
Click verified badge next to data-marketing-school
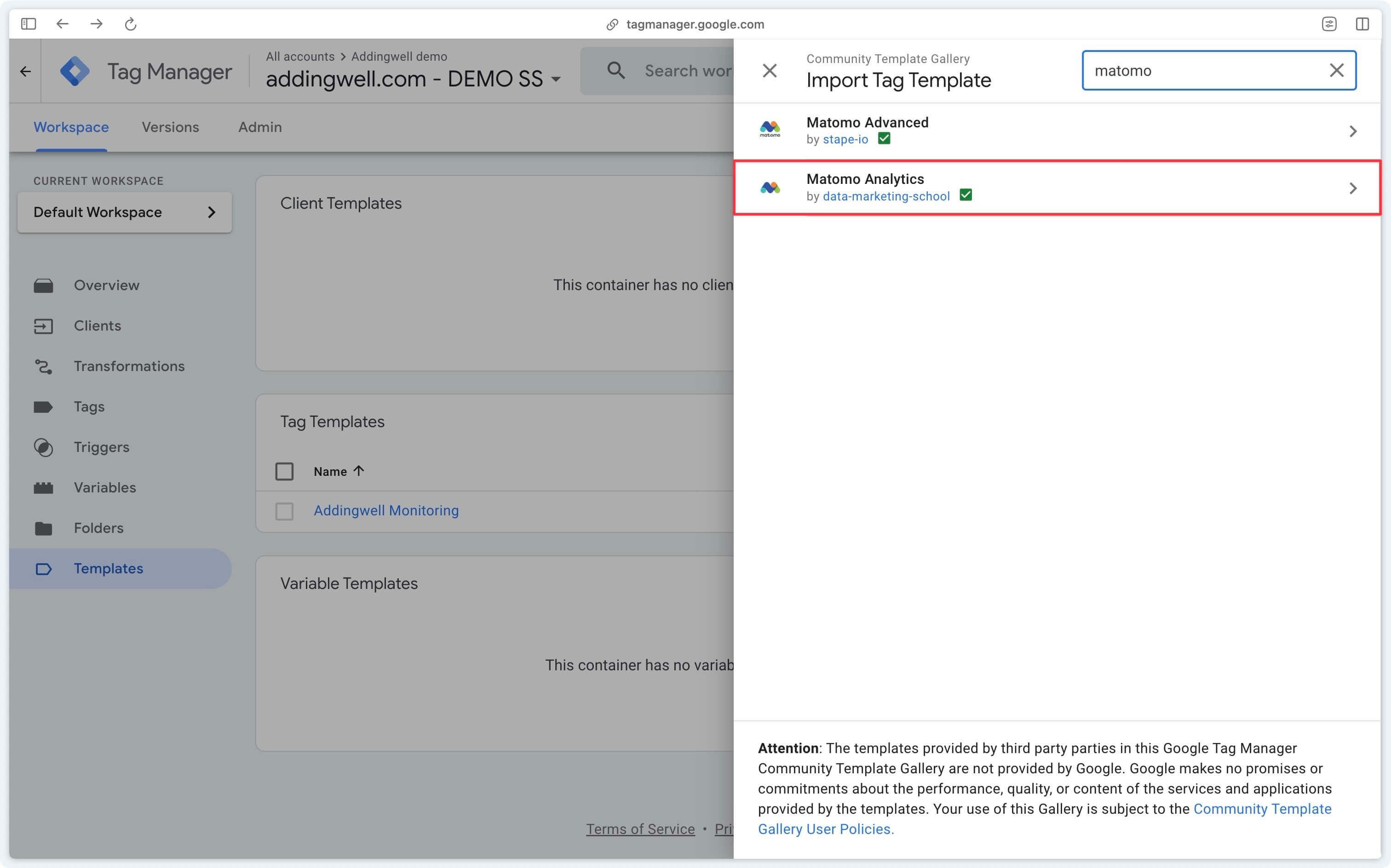coord(966,195)
